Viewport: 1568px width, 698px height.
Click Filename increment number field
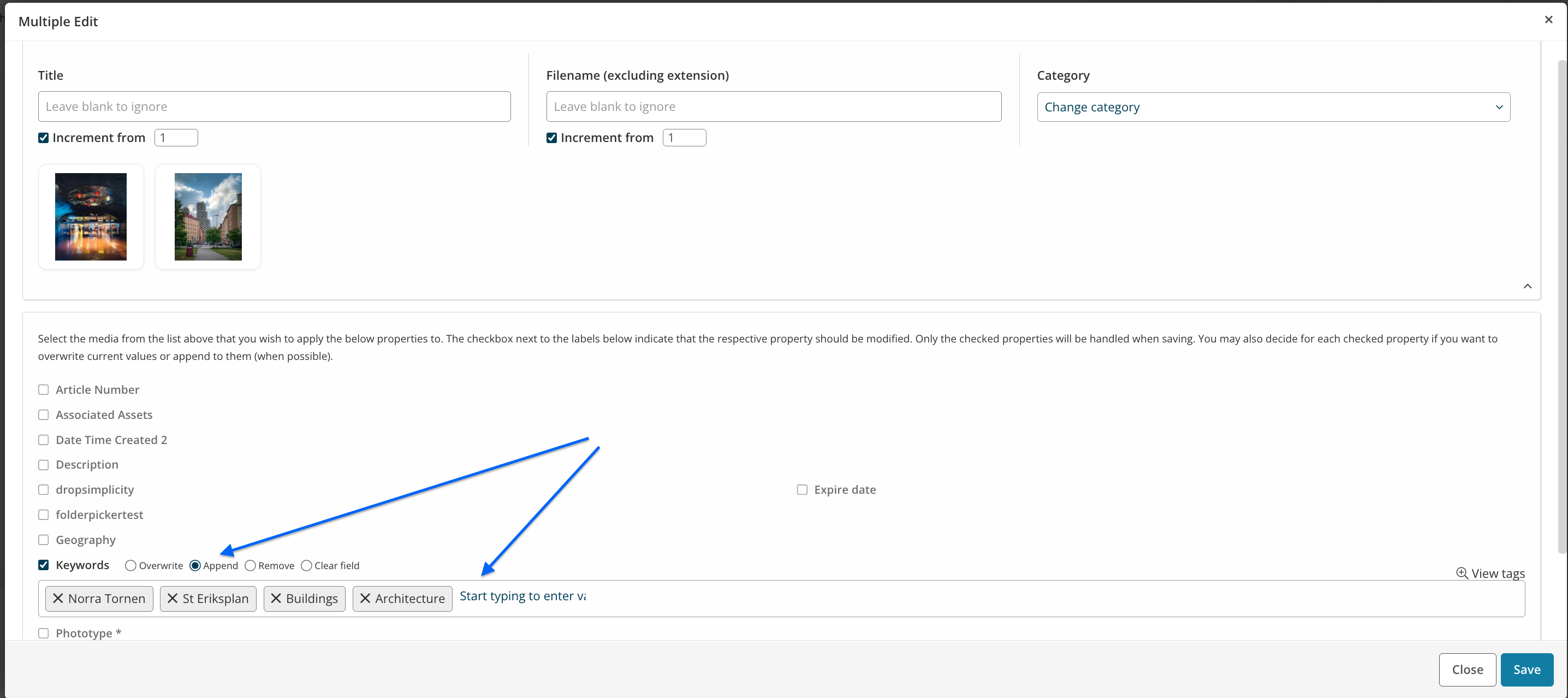[x=684, y=138]
